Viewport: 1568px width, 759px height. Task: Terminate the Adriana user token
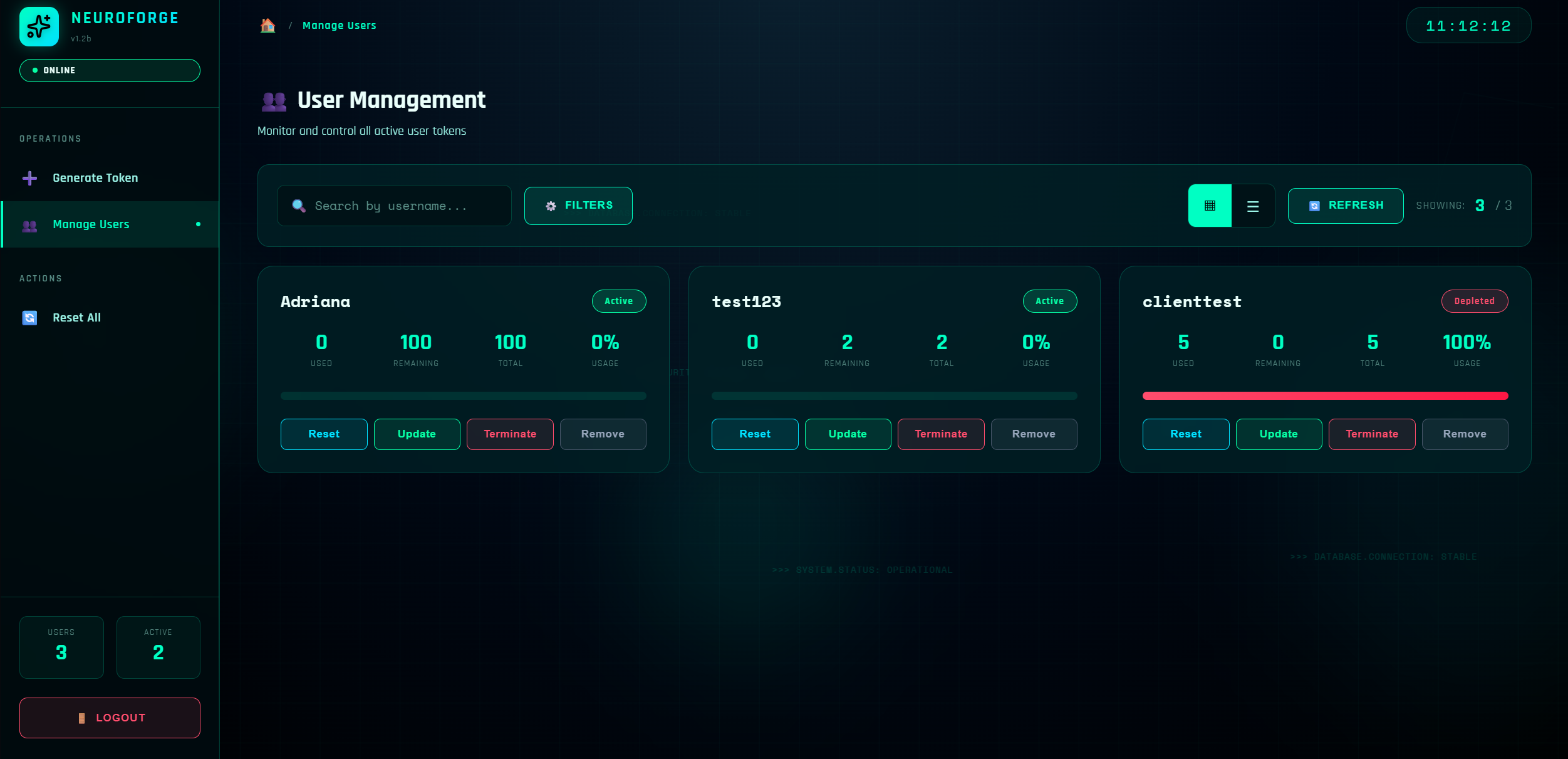(x=510, y=434)
